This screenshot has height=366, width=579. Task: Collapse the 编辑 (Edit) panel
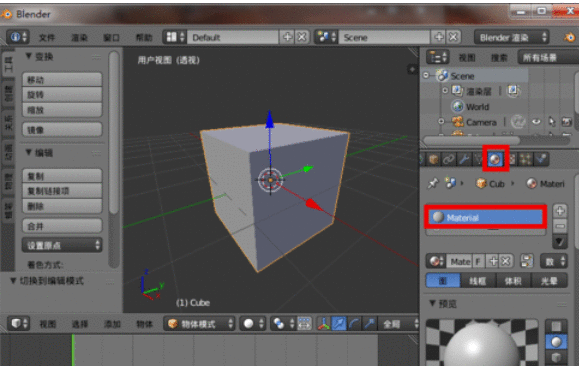coord(28,153)
